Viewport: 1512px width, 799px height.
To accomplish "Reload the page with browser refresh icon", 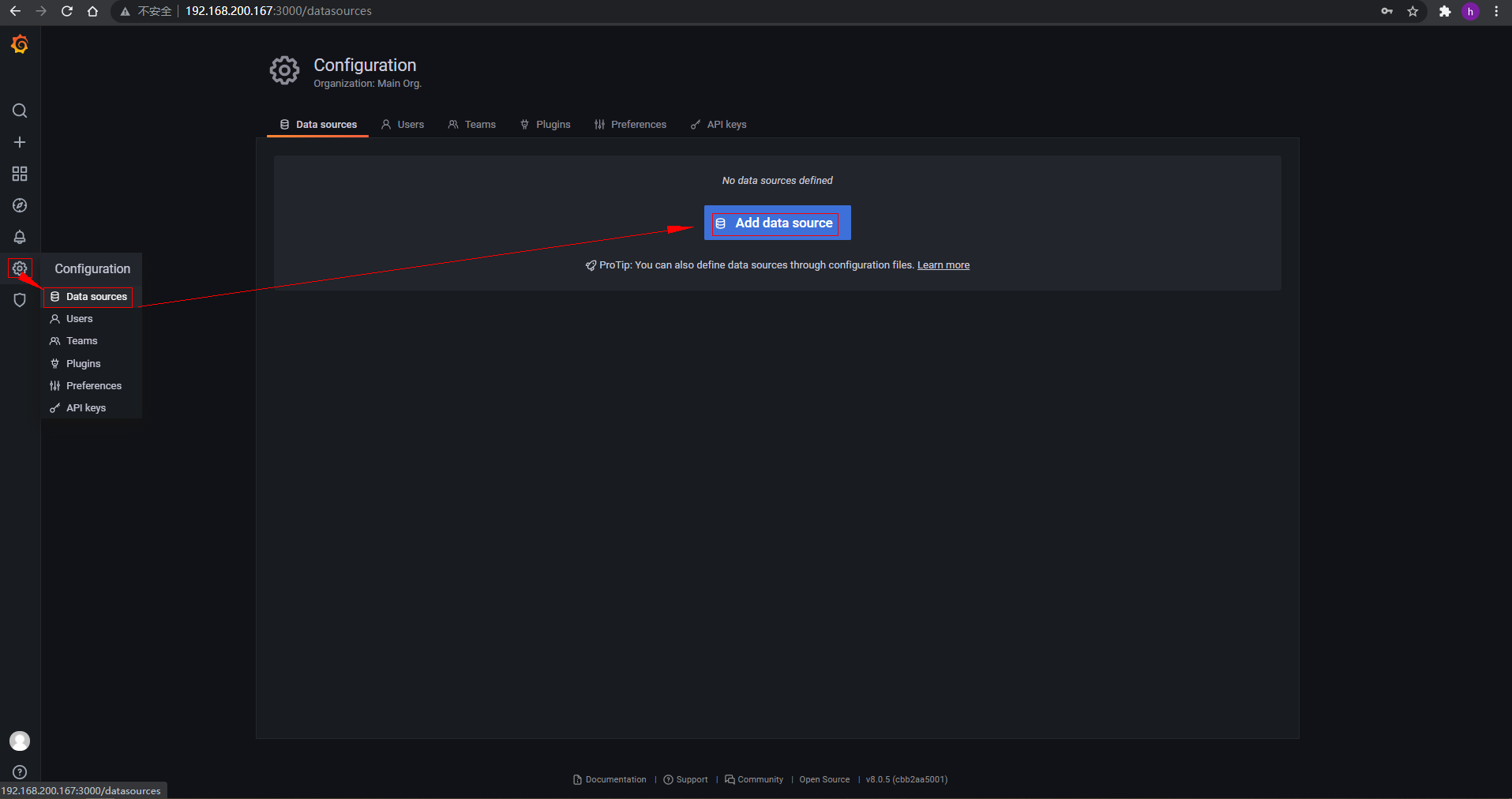I will (67, 11).
